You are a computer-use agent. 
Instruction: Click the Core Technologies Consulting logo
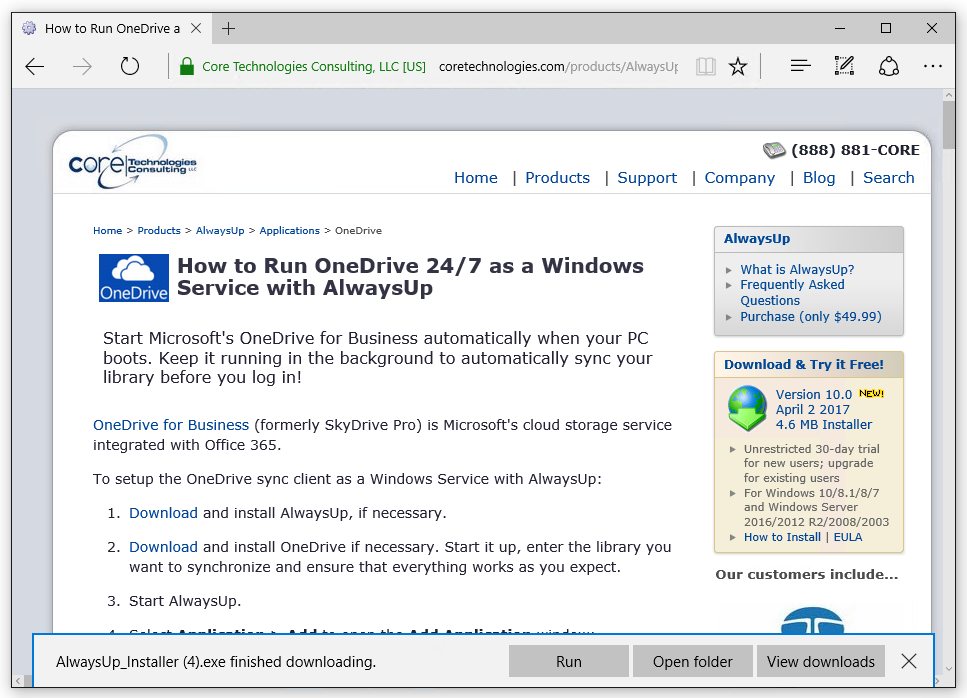click(x=132, y=162)
